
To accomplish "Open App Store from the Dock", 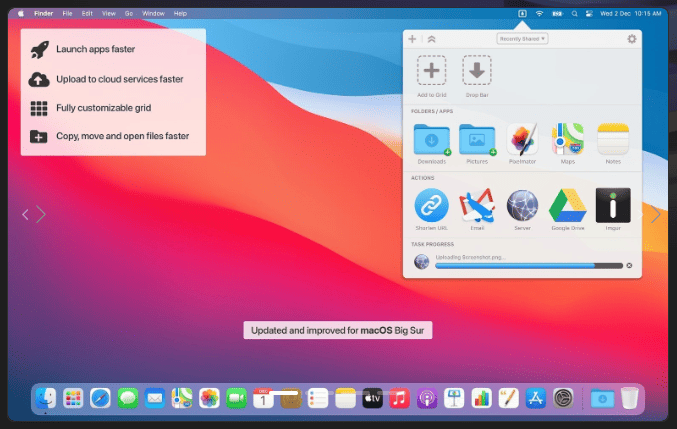I will click(535, 398).
